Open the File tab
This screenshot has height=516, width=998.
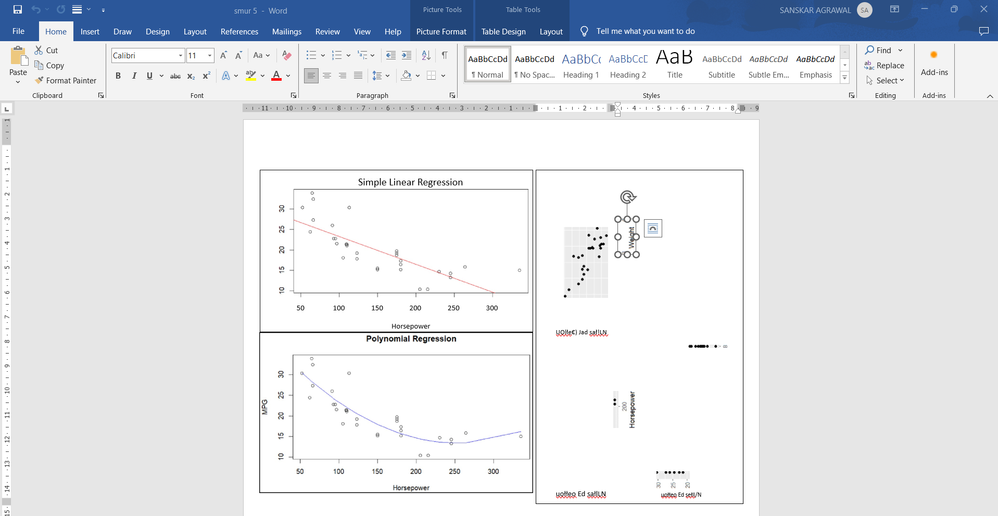pyautogui.click(x=18, y=31)
